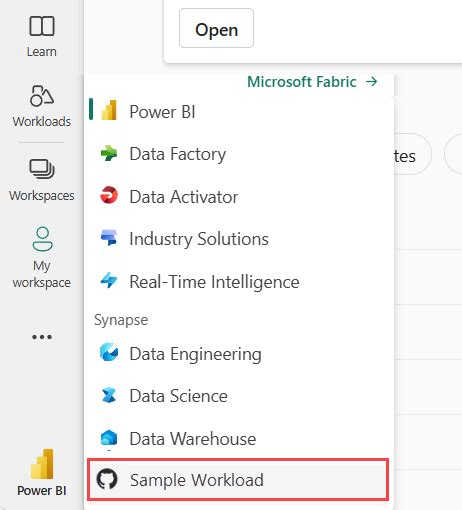Select Power BI from the list
This screenshot has height=510, width=462.
click(x=239, y=111)
